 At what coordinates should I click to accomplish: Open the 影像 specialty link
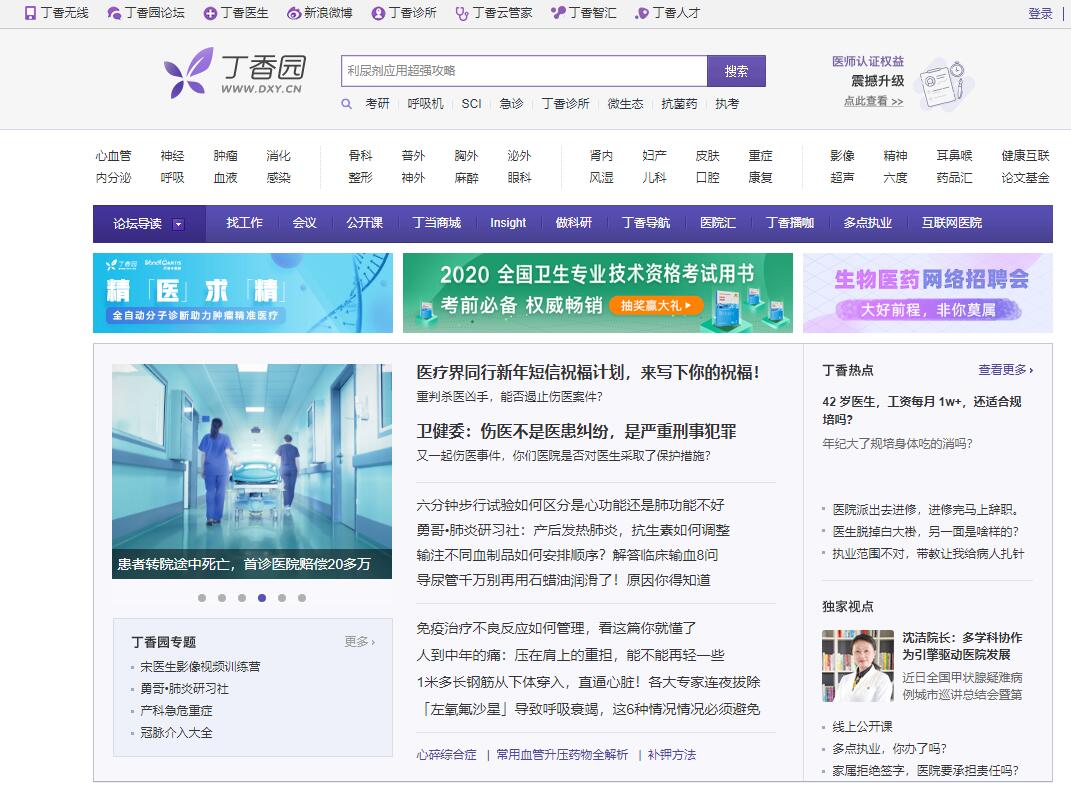coord(842,156)
